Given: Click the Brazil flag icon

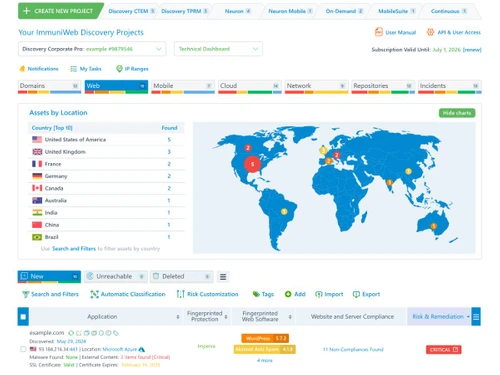Looking at the screenshot, I should click(x=37, y=237).
